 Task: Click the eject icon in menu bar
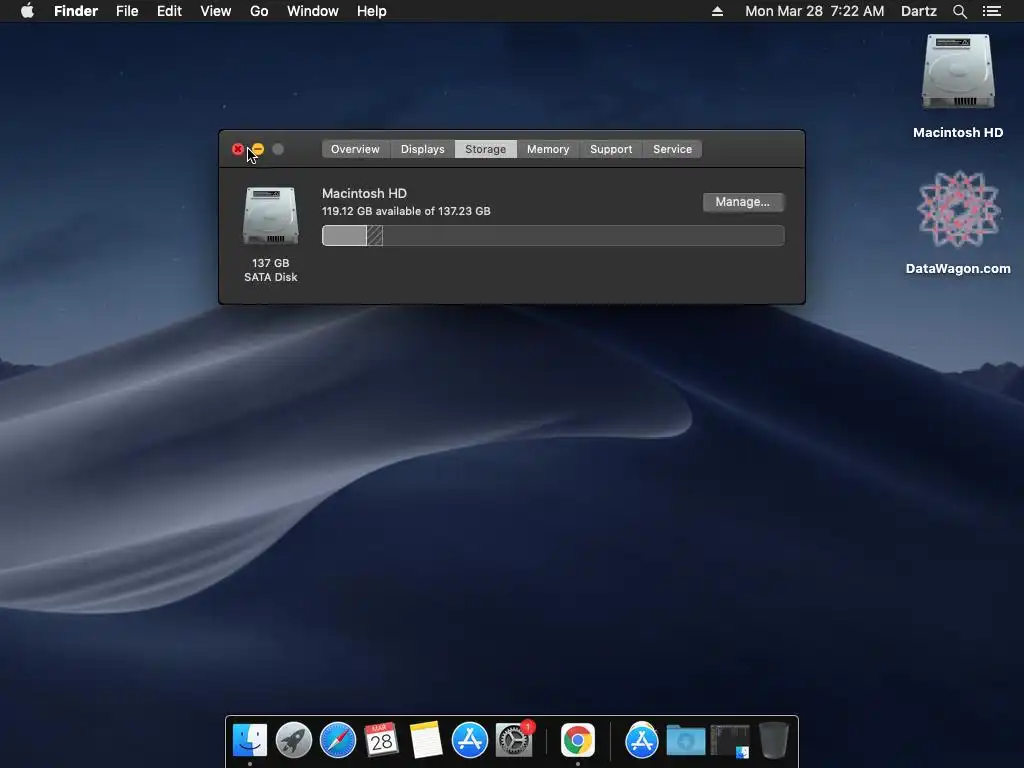717,11
